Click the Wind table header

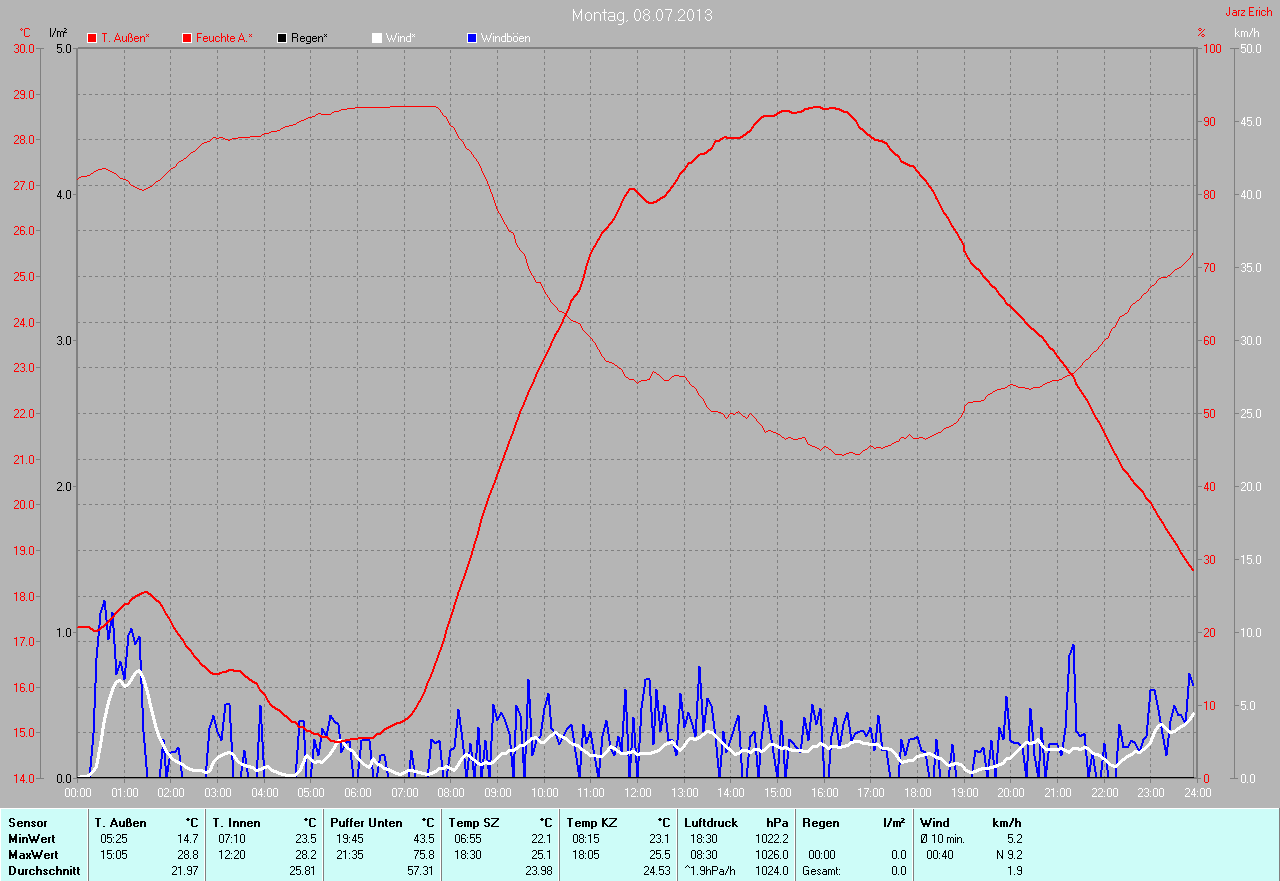coord(934,822)
